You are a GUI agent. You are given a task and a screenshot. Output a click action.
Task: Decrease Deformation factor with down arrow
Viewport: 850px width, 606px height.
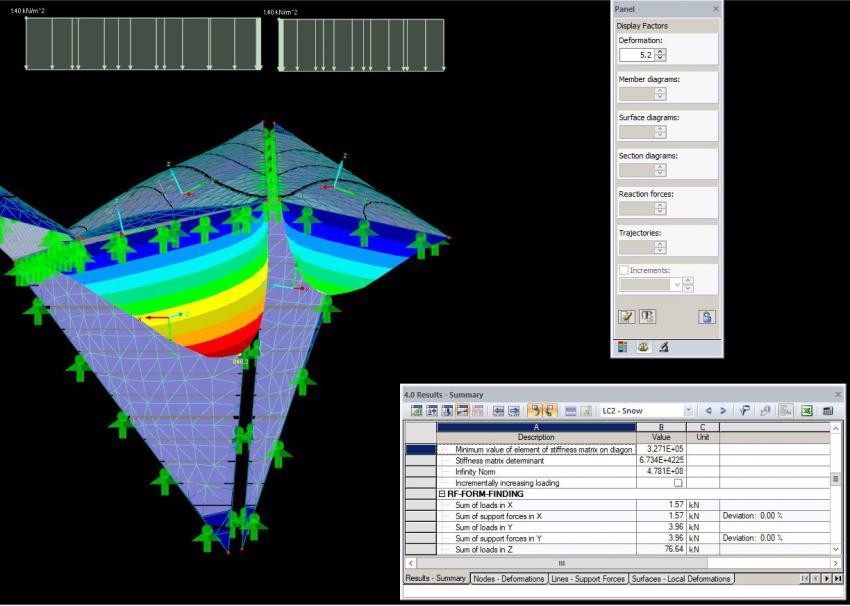click(x=660, y=57)
